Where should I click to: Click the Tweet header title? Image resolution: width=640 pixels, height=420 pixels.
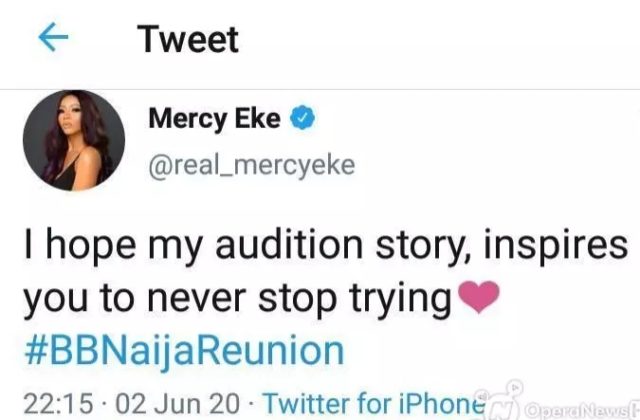pyautogui.click(x=188, y=39)
